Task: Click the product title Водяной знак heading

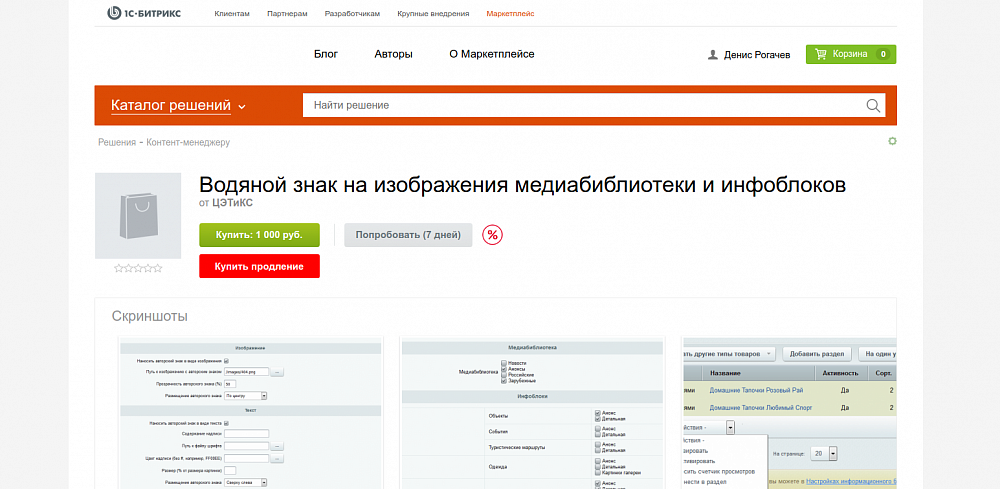Action: point(522,185)
